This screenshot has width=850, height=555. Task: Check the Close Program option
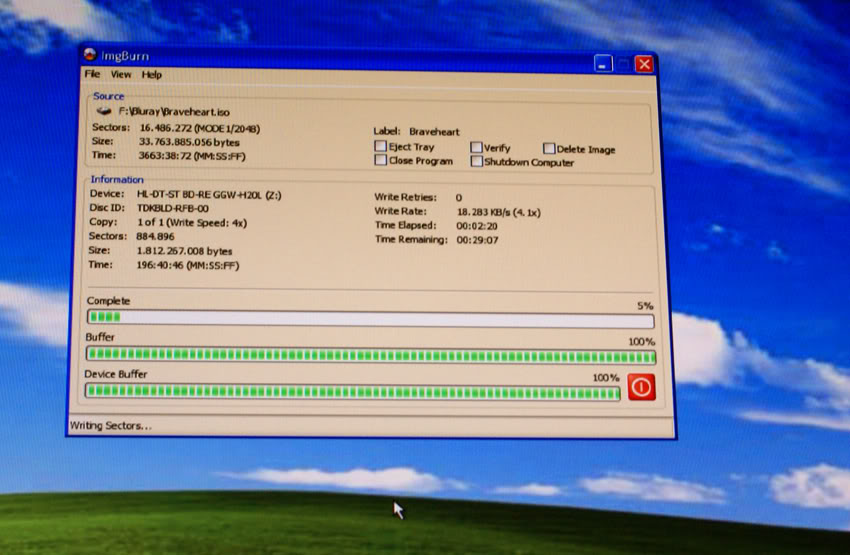(381, 160)
